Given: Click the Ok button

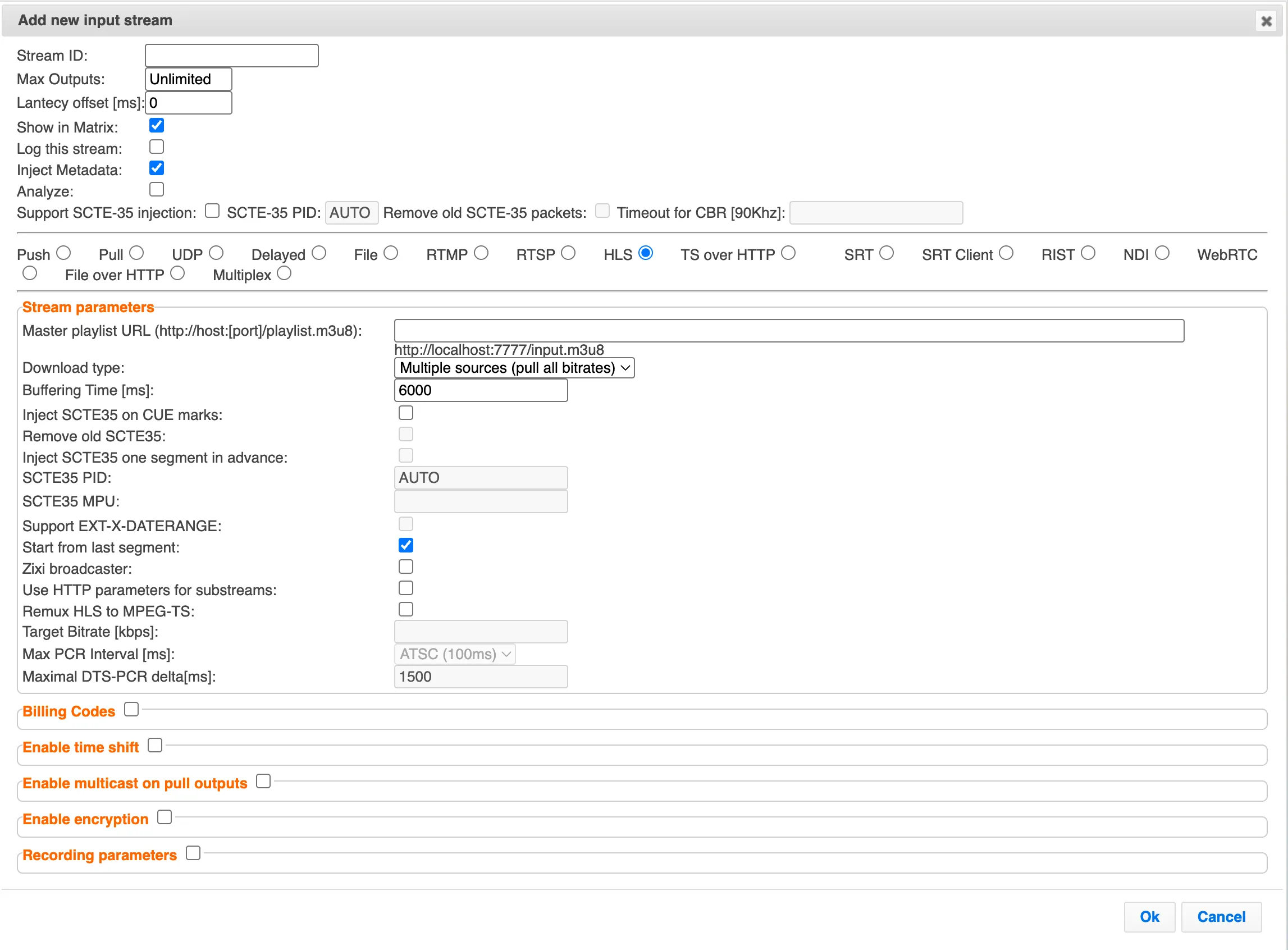Looking at the screenshot, I should (1149, 917).
